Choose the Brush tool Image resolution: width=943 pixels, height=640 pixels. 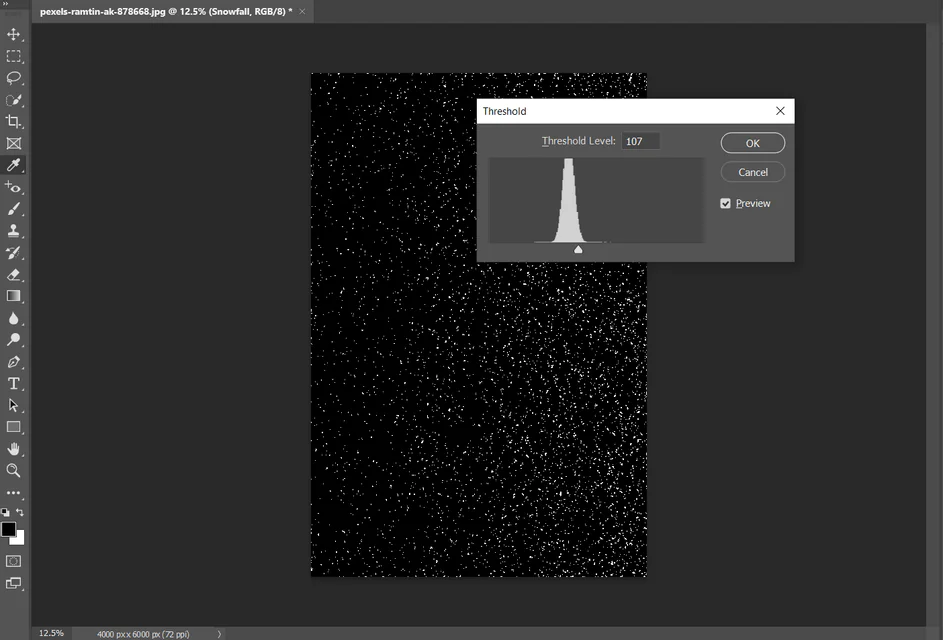(x=14, y=209)
